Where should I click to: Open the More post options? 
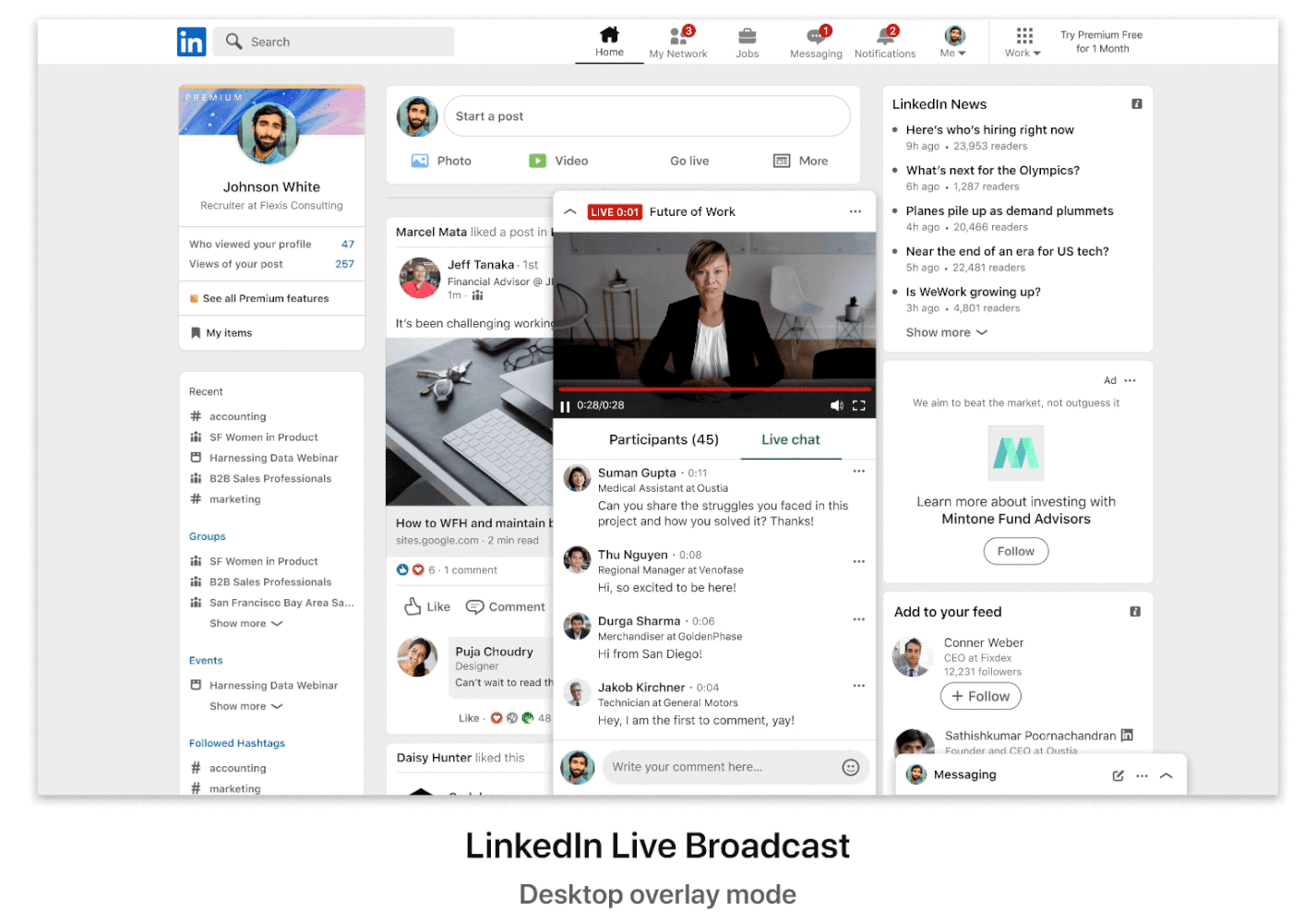pyautogui.click(x=800, y=161)
